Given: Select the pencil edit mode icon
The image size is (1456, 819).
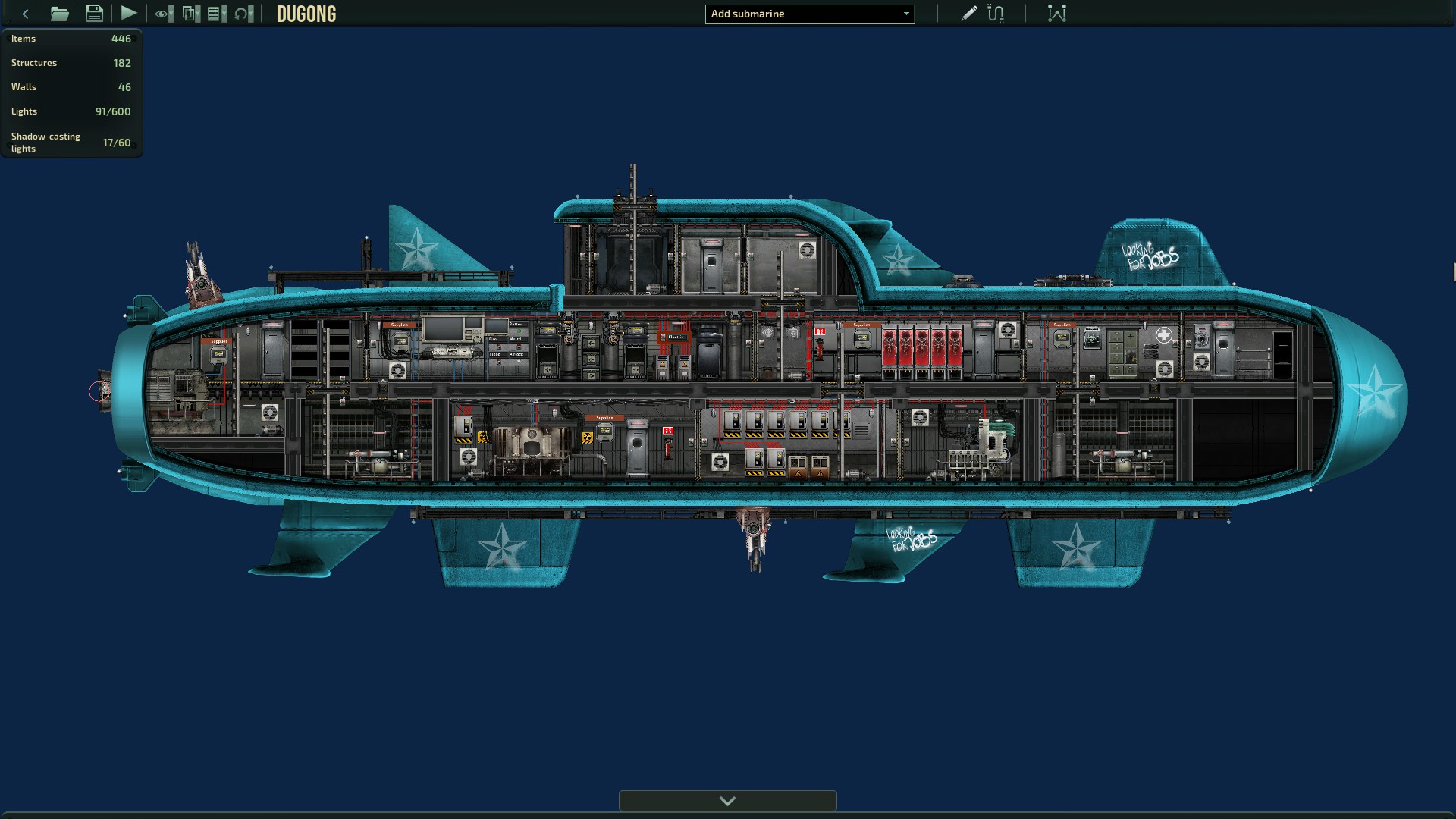Looking at the screenshot, I should pos(968,14).
